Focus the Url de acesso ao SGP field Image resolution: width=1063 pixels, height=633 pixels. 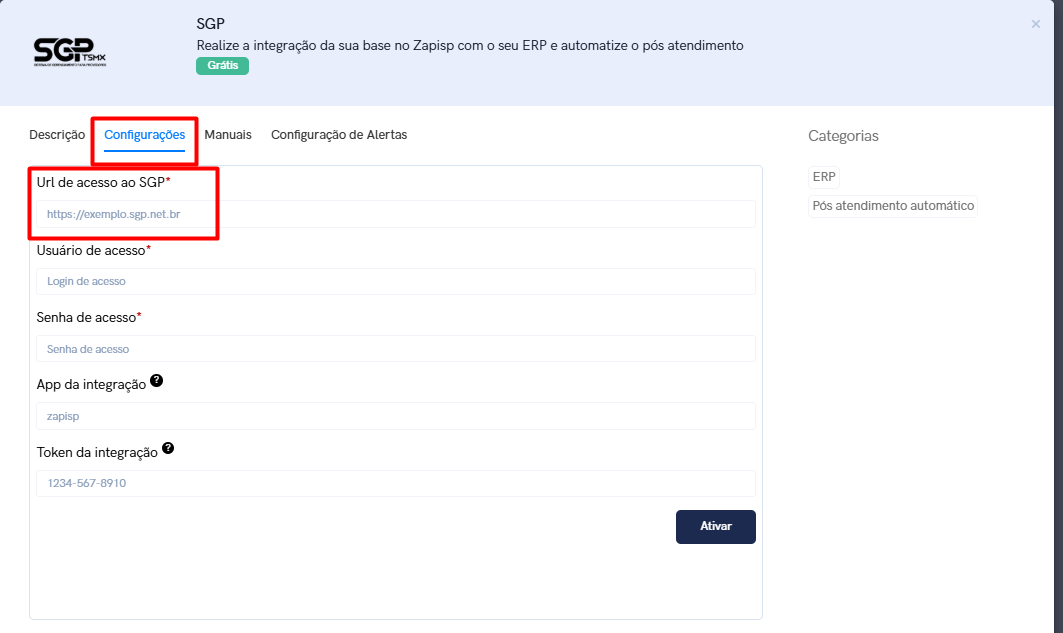coord(395,214)
